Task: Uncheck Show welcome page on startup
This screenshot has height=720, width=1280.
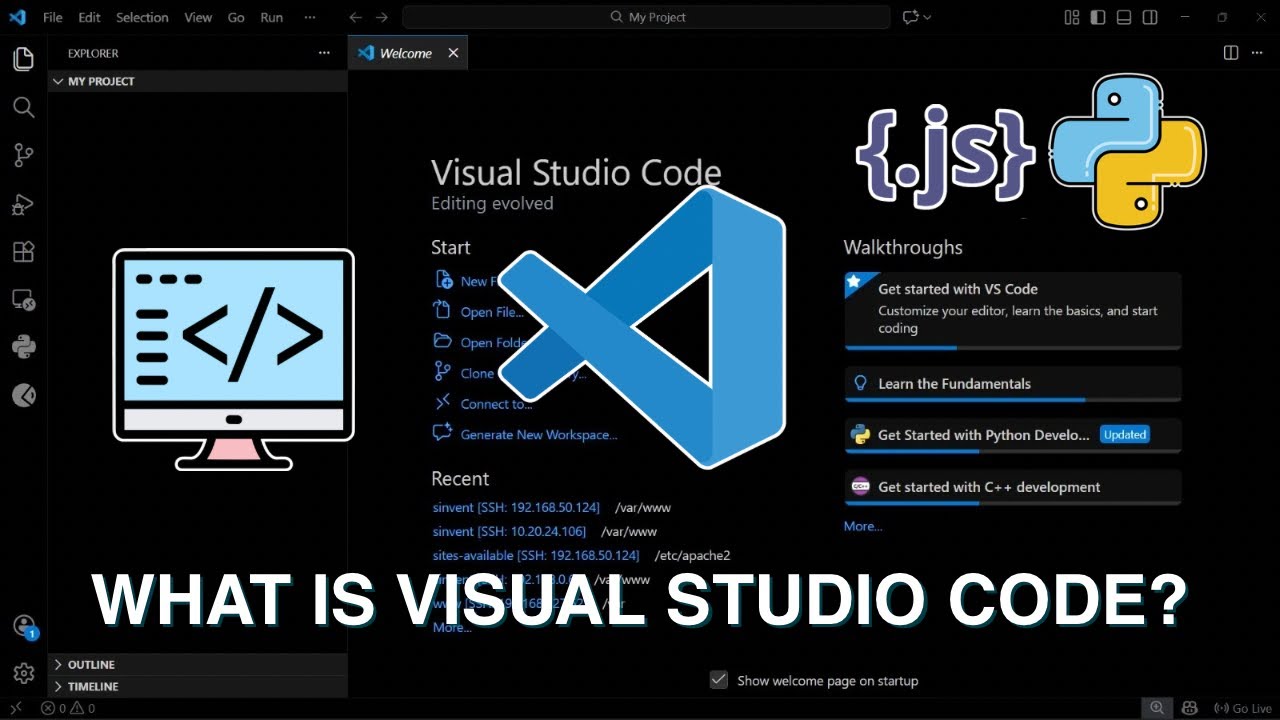Action: [718, 680]
